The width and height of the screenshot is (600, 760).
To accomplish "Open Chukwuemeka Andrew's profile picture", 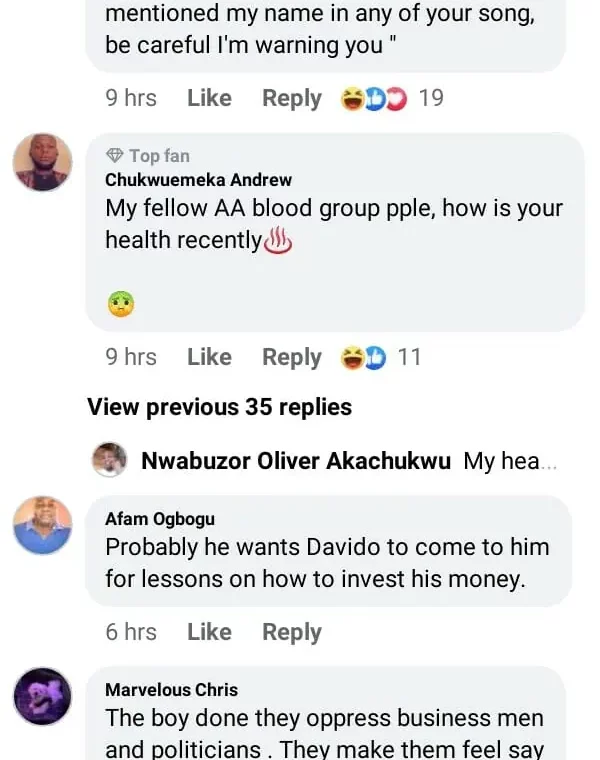I will pos(42,162).
